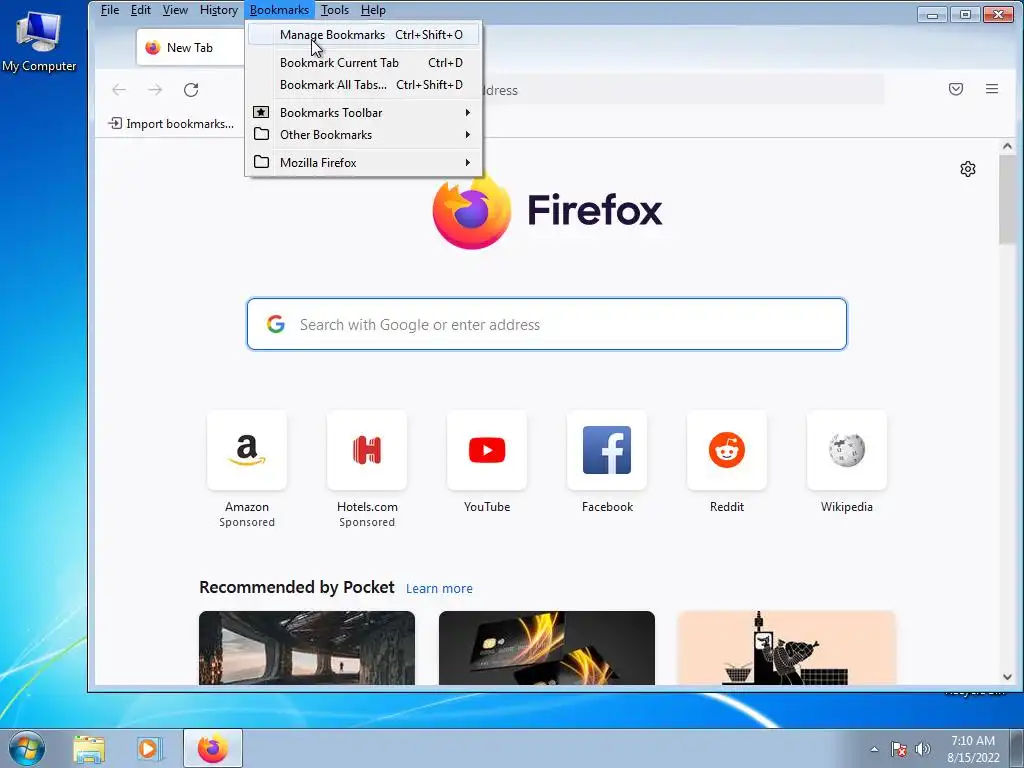Click the Windows Start button
1024x768 pixels.
(27, 748)
